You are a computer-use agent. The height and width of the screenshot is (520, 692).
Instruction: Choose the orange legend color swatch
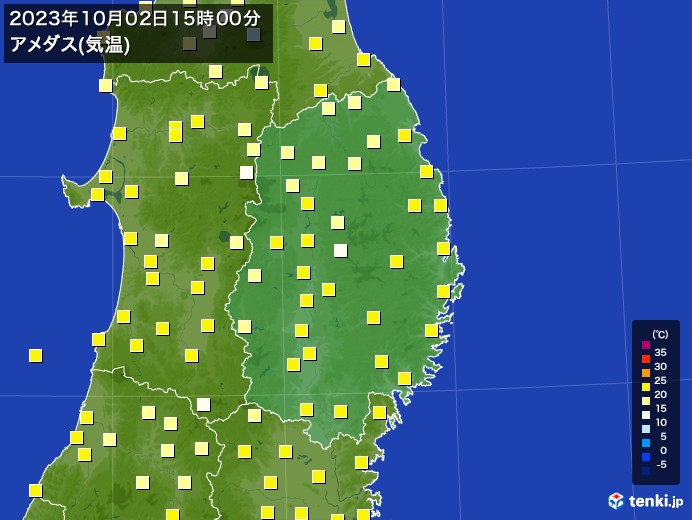646,373
